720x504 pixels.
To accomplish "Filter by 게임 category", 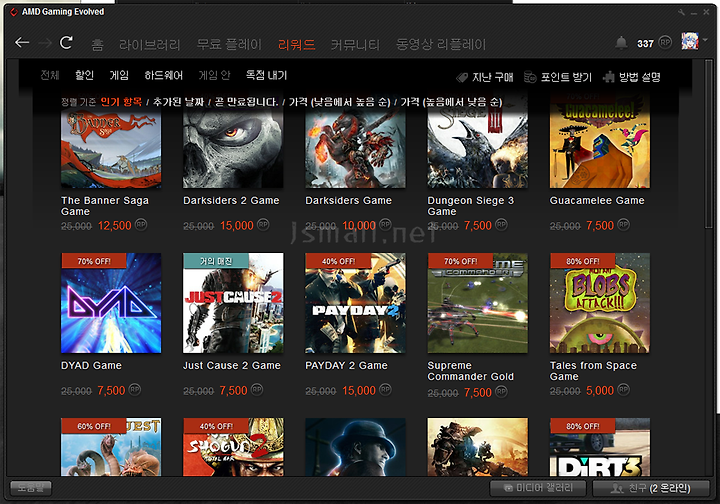I will 119,75.
